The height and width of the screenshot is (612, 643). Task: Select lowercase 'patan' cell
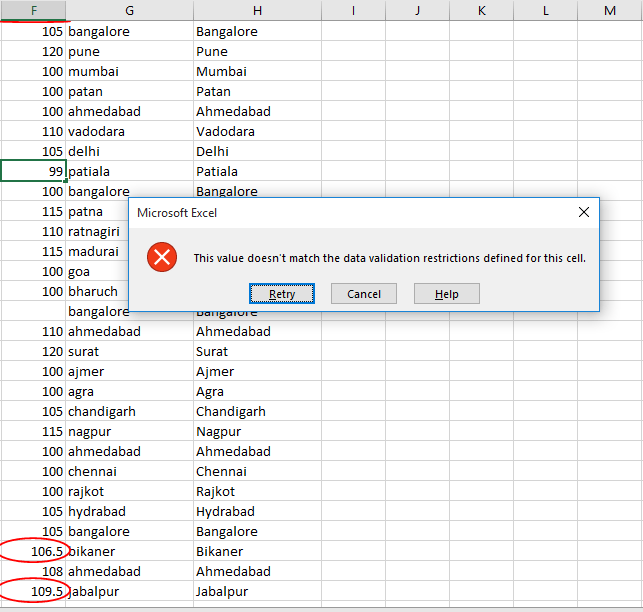tap(129, 91)
